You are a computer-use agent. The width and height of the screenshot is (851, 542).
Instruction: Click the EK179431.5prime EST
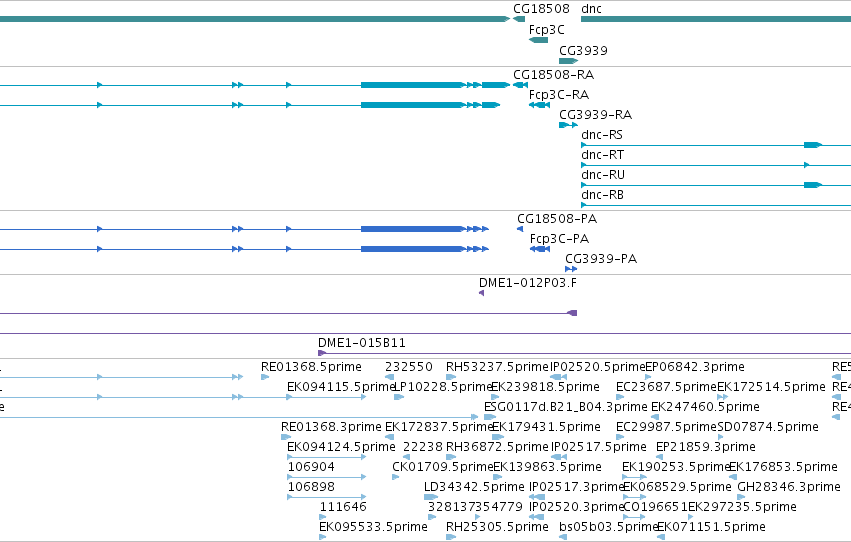click(x=546, y=427)
